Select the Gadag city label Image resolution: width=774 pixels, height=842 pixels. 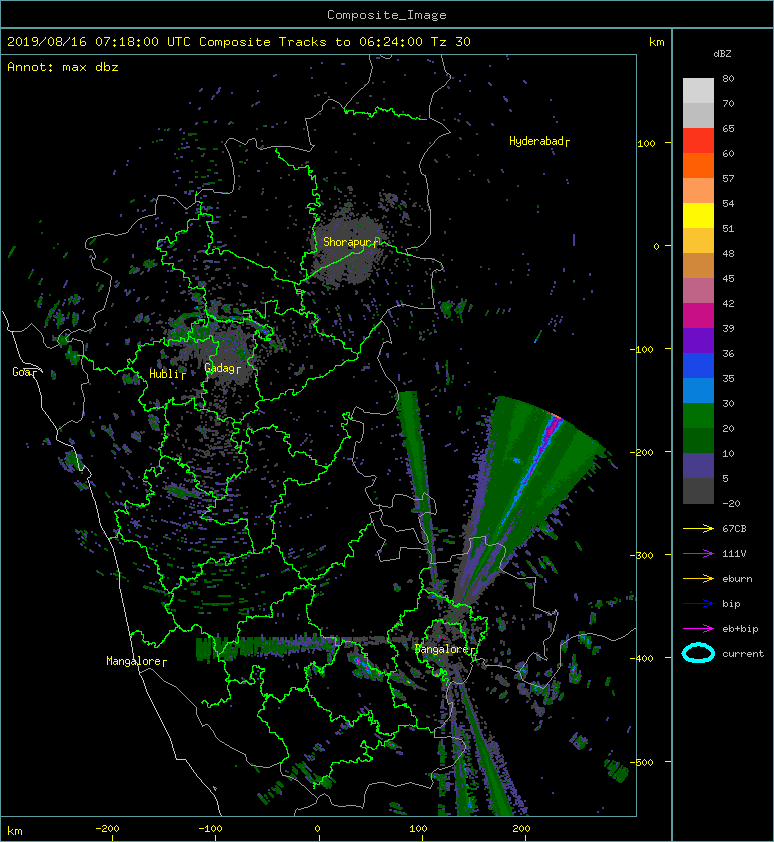220,368
